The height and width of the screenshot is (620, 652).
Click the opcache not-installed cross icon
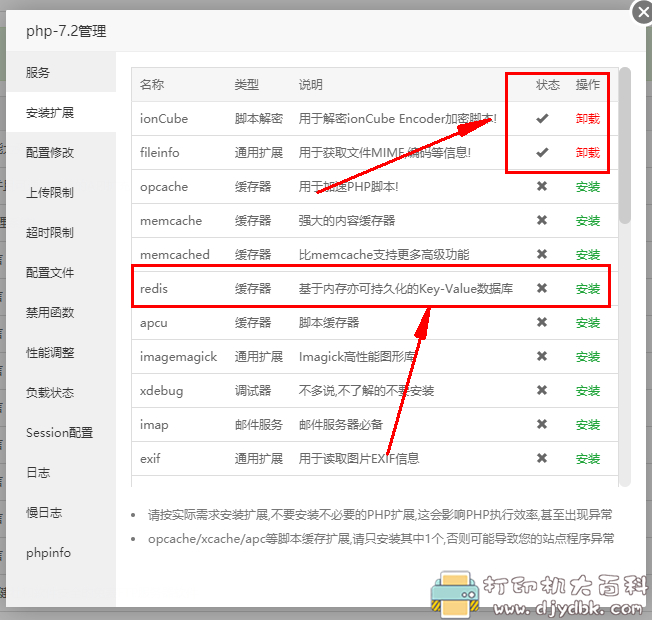(x=542, y=186)
